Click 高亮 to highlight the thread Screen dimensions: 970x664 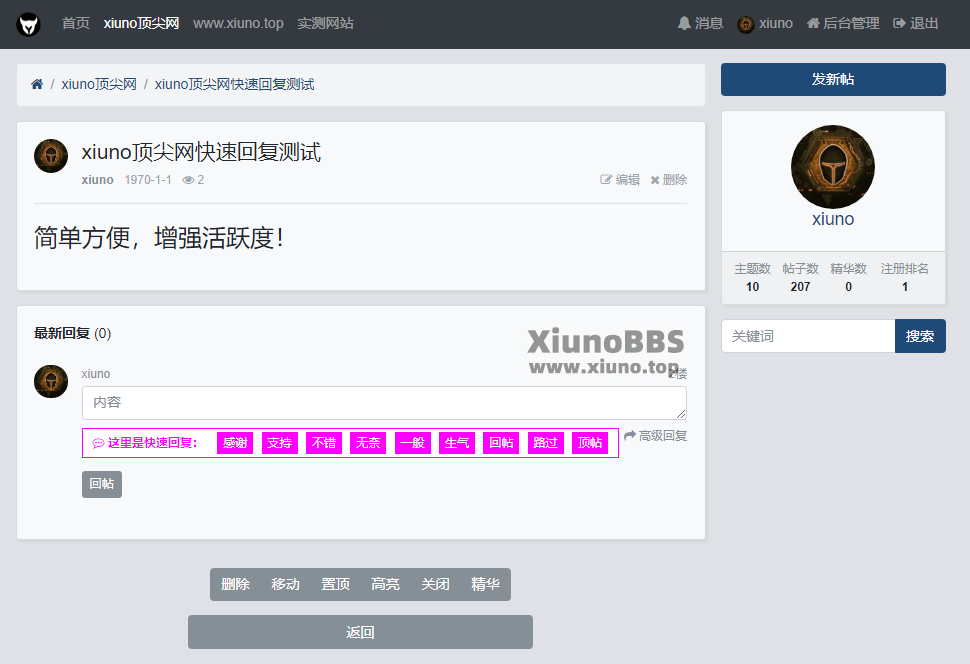click(x=385, y=584)
